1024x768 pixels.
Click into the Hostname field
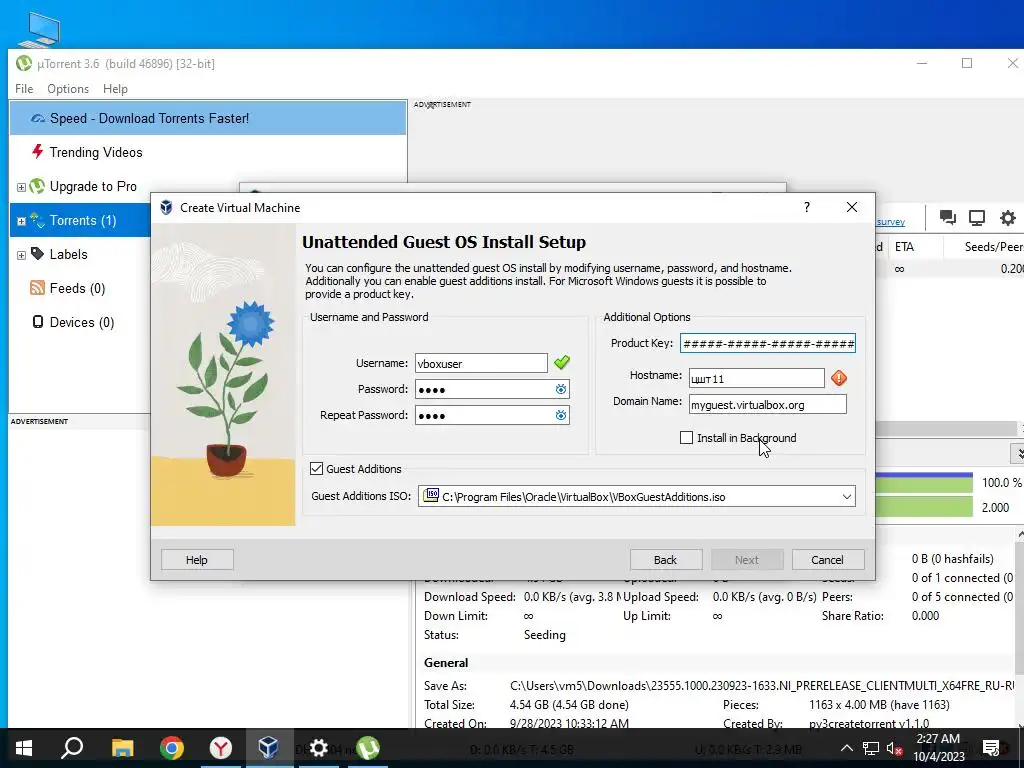(x=757, y=378)
